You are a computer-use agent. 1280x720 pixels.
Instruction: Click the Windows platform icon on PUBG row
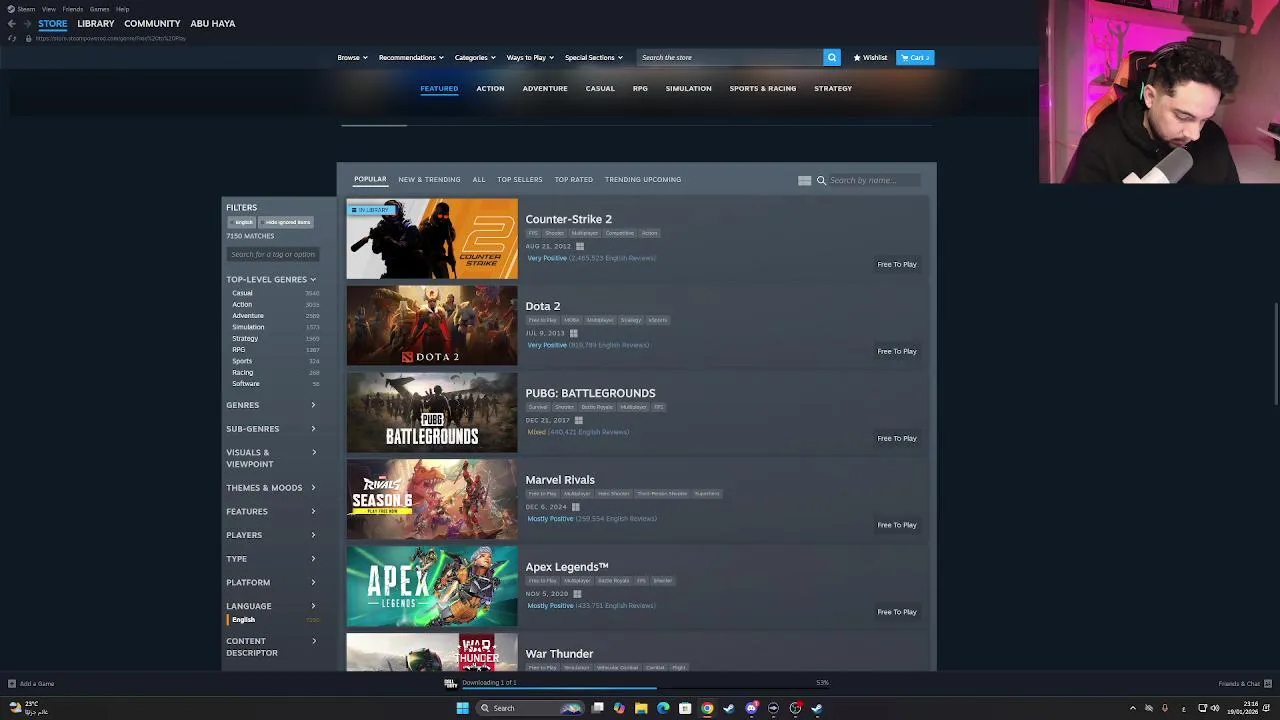pyautogui.click(x=578, y=420)
